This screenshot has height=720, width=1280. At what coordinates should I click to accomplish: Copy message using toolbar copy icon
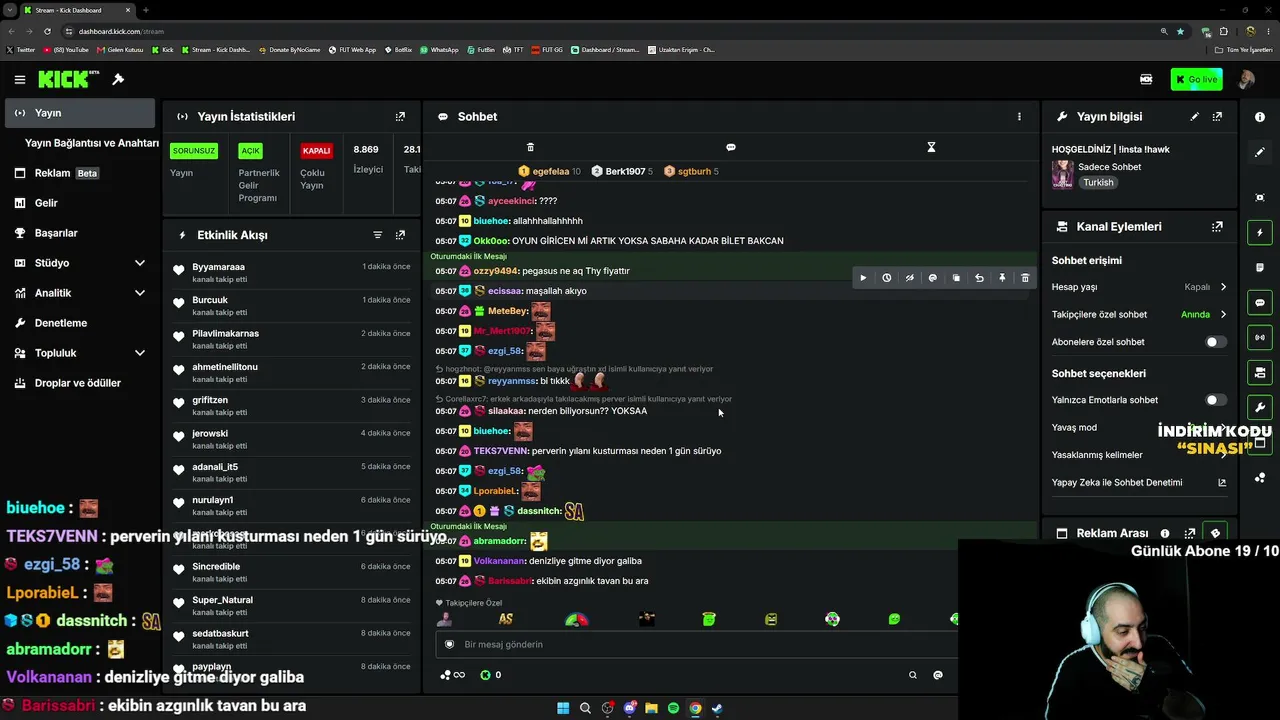(956, 278)
